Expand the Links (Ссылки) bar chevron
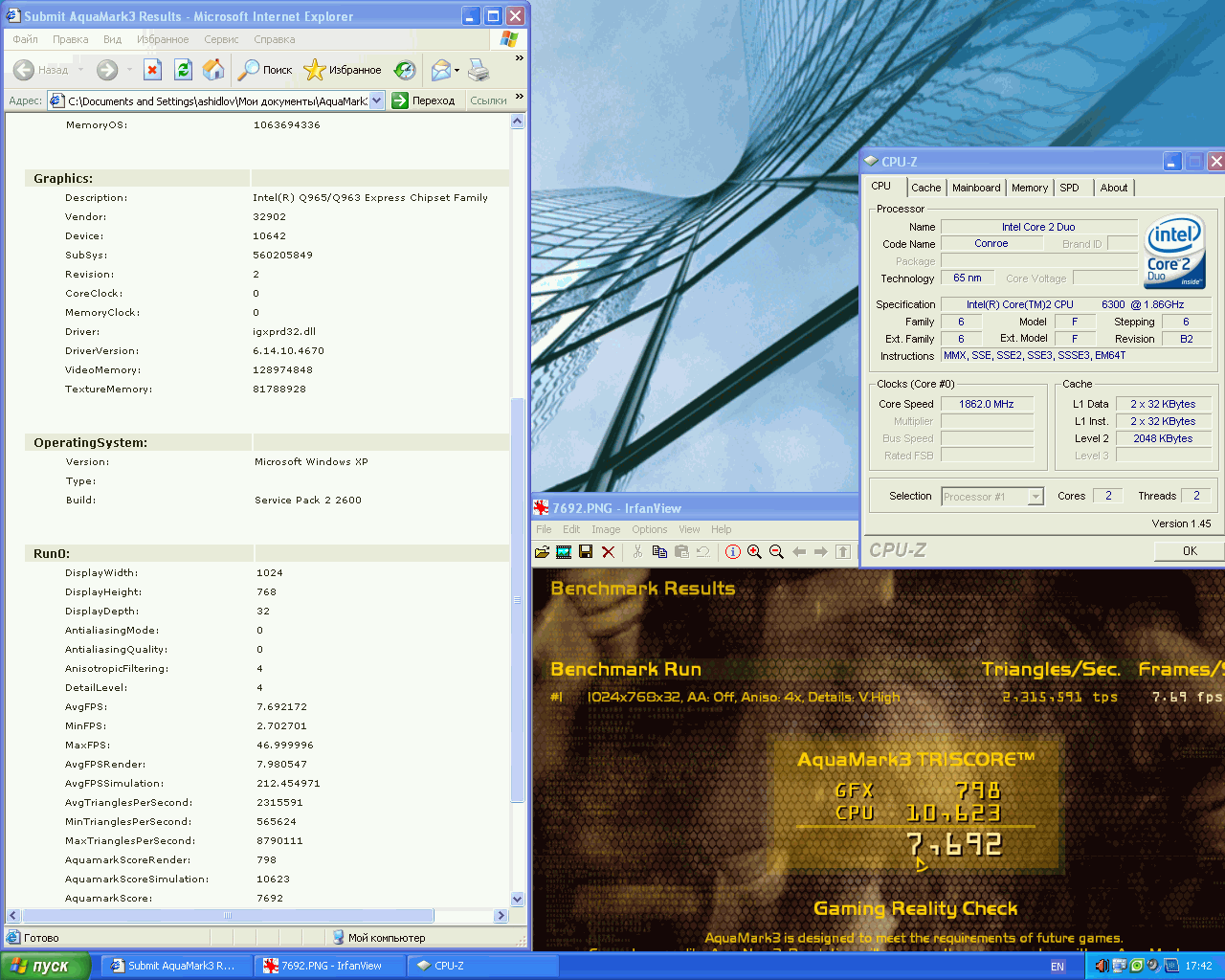 pos(520,97)
